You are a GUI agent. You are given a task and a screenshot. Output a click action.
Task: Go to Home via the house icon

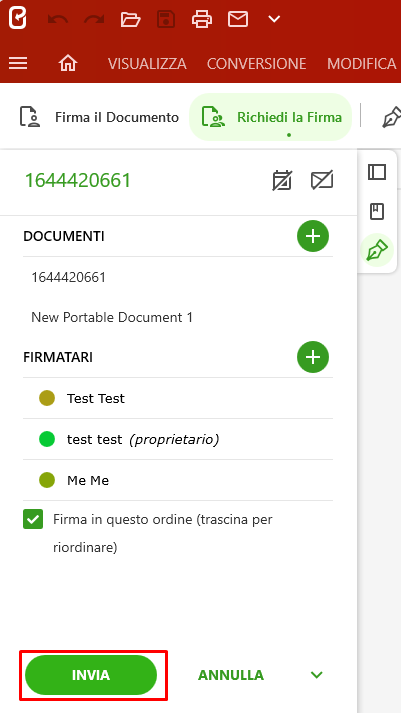tap(68, 63)
